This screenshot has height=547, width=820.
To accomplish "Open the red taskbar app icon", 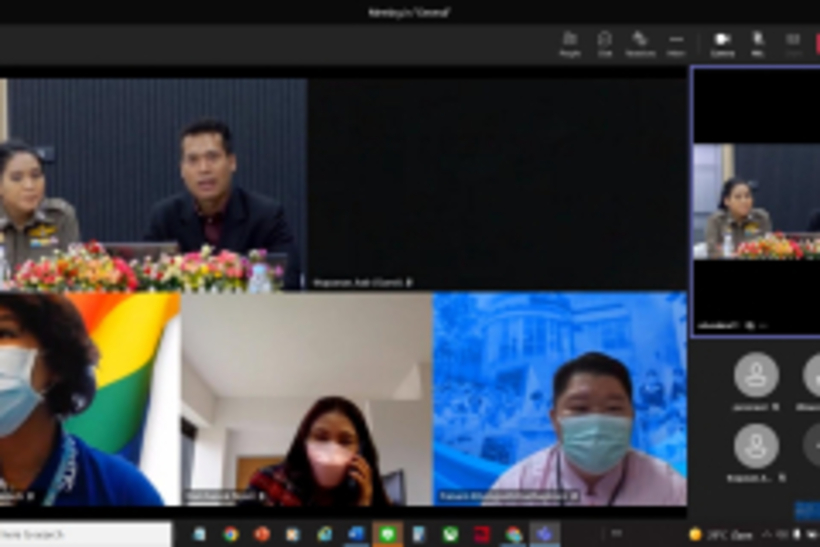I will coord(482,534).
